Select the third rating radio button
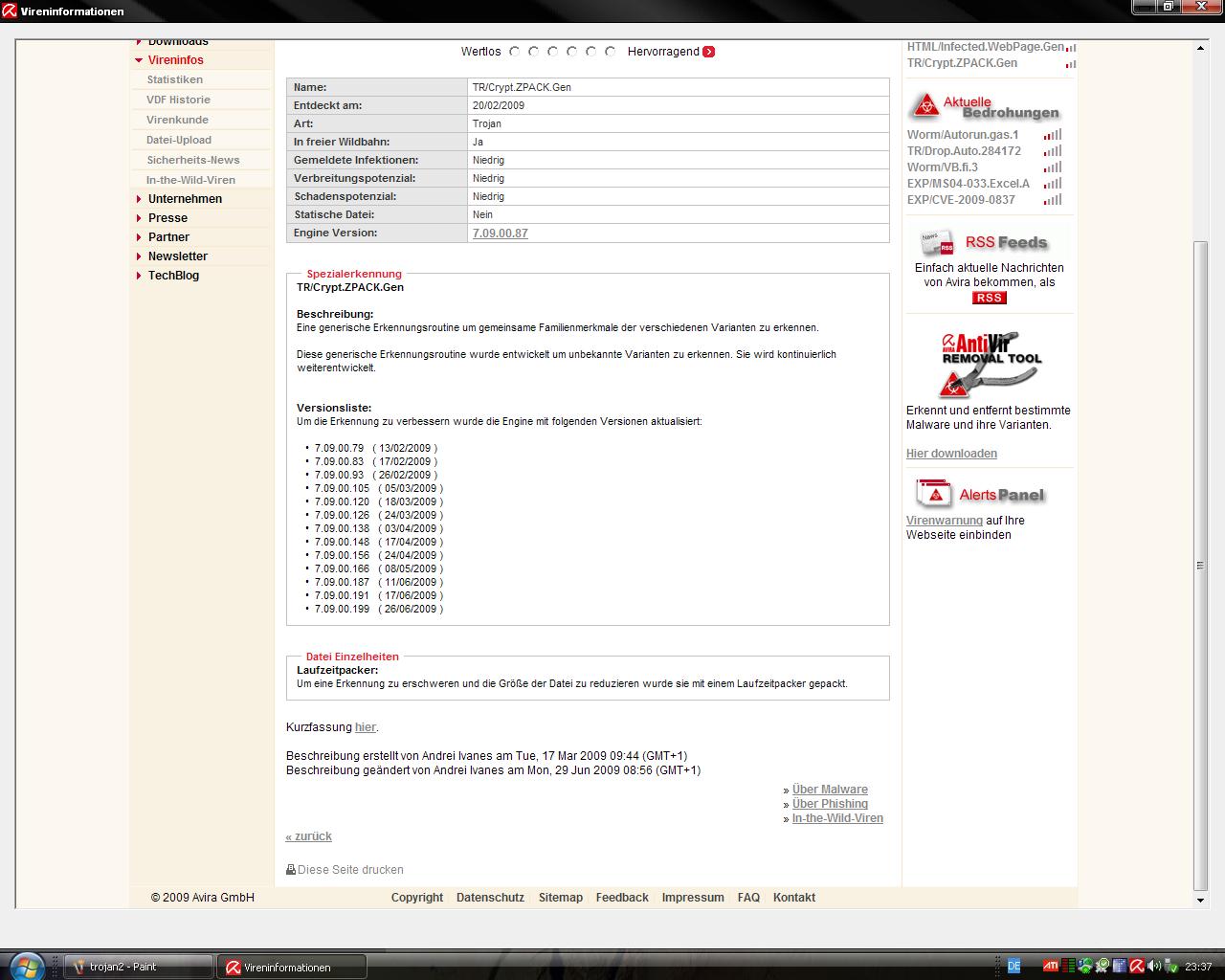The height and width of the screenshot is (980, 1225). tap(553, 52)
